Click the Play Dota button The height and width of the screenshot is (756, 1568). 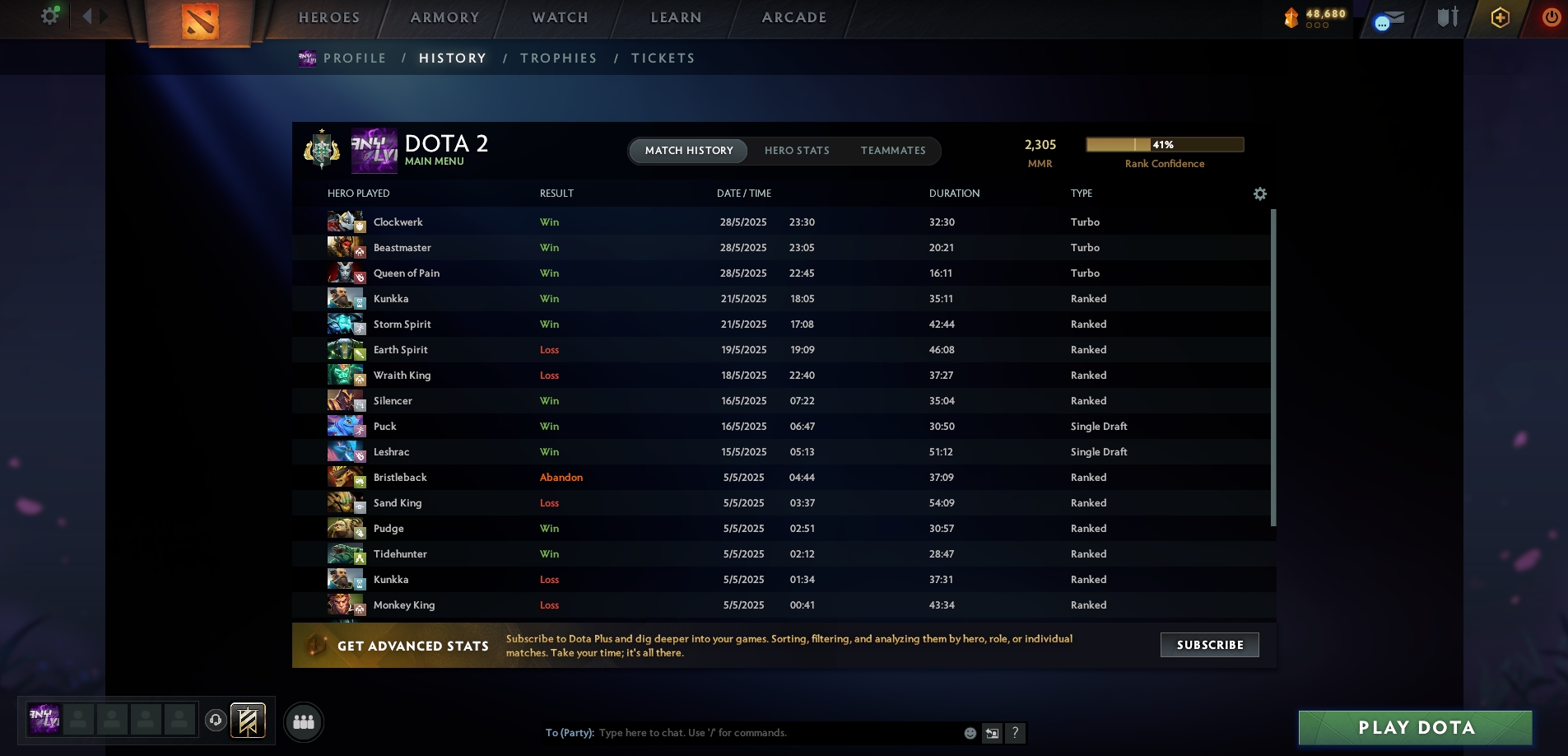click(1416, 728)
